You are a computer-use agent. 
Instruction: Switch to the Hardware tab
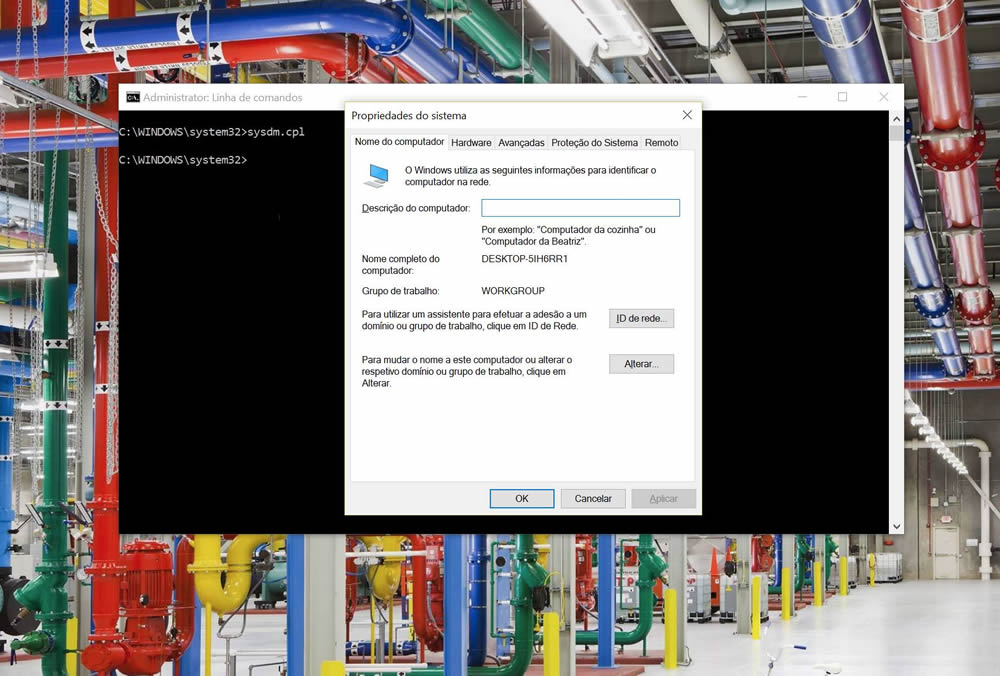click(471, 142)
